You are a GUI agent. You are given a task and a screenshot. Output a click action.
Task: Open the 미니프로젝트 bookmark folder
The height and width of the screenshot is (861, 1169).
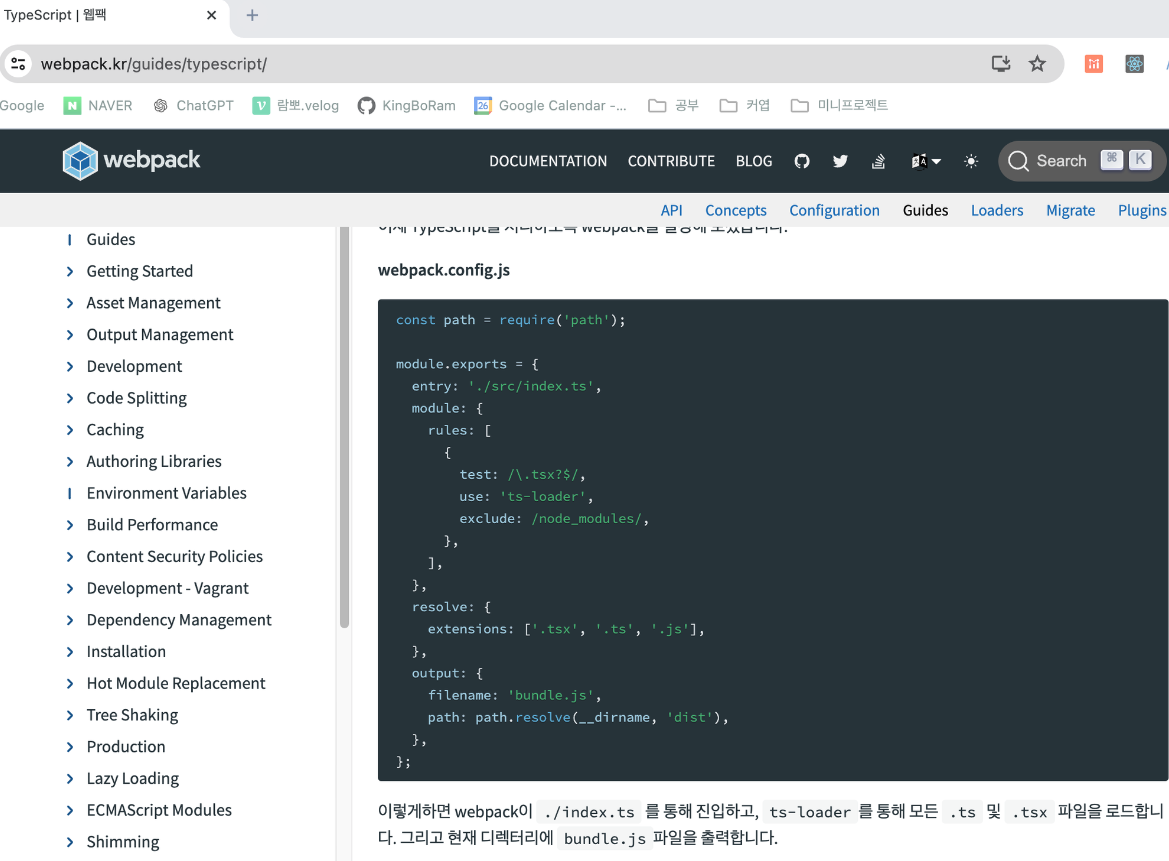click(x=839, y=106)
